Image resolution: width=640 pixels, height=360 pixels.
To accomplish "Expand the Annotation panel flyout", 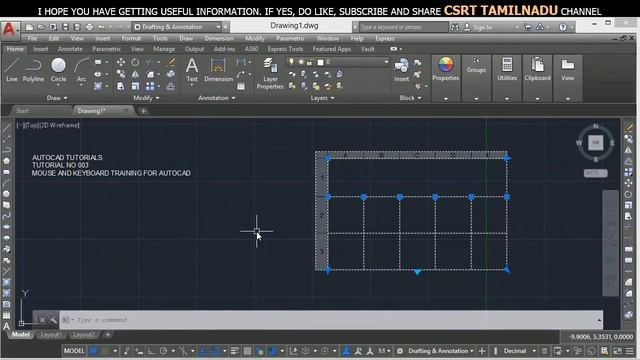I will pos(217,98).
